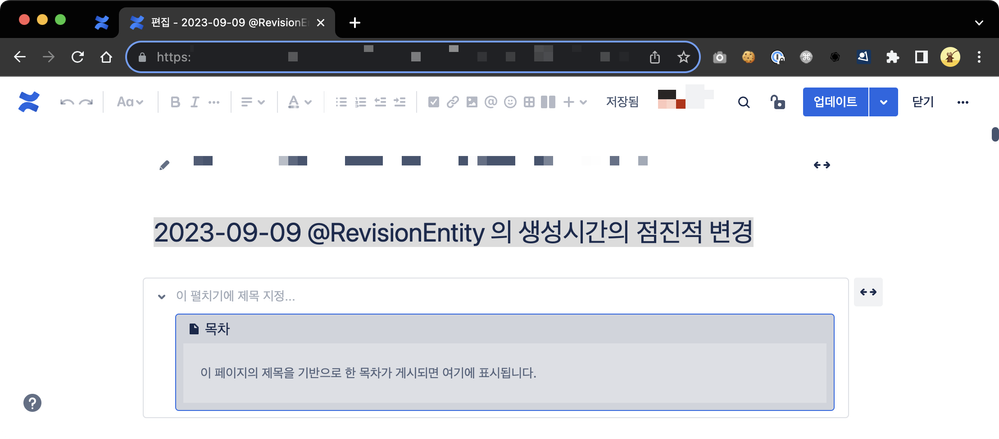
Task: Open the Chrome profile avatar
Action: tap(951, 57)
